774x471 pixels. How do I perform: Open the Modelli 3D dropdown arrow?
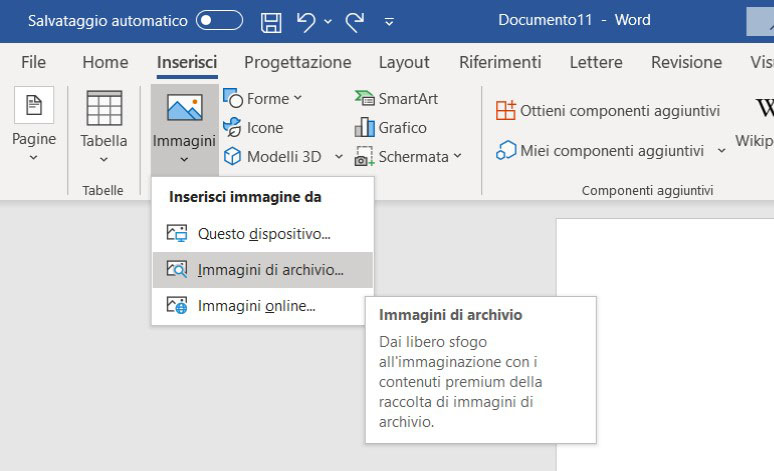click(x=338, y=157)
